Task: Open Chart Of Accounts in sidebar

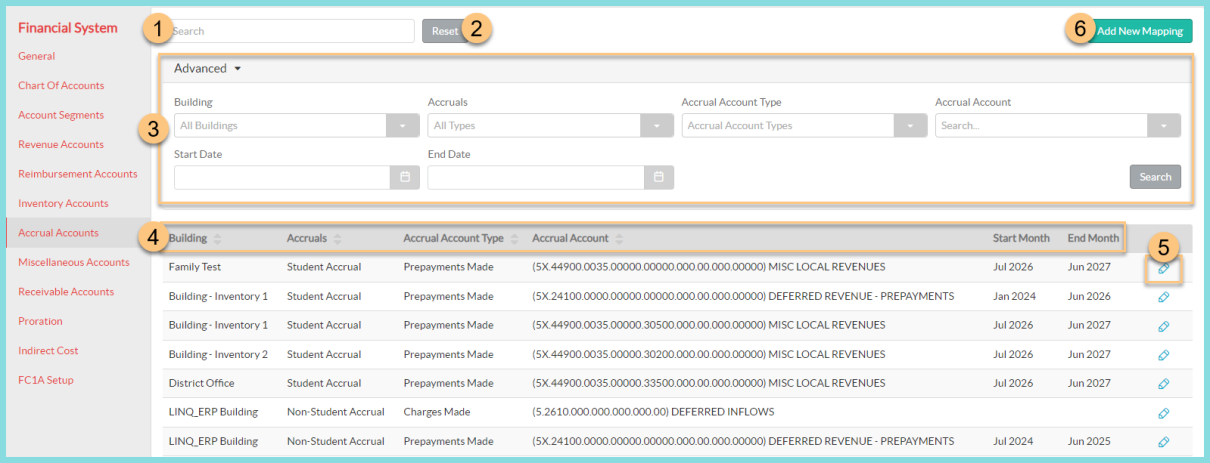Action: [x=61, y=86]
